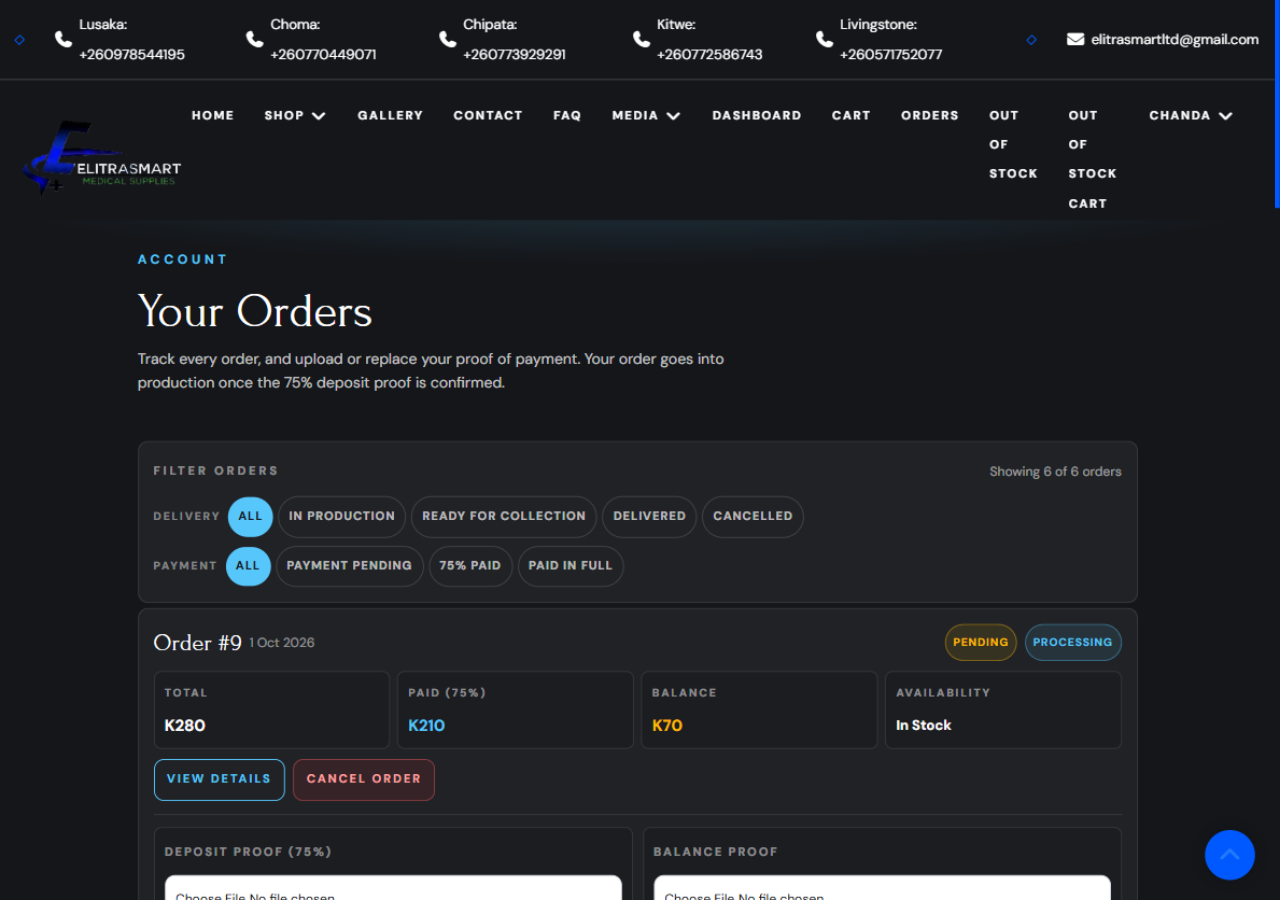The height and width of the screenshot is (900, 1280).
Task: Filter orders by In Production
Action: [342, 517]
